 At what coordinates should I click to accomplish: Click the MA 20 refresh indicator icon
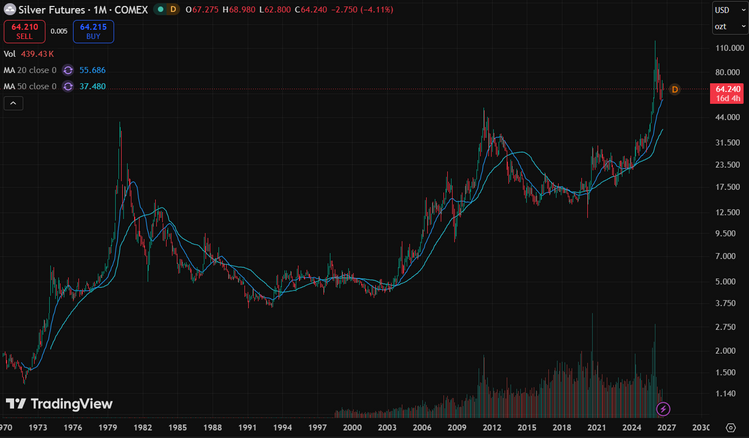click(x=68, y=70)
